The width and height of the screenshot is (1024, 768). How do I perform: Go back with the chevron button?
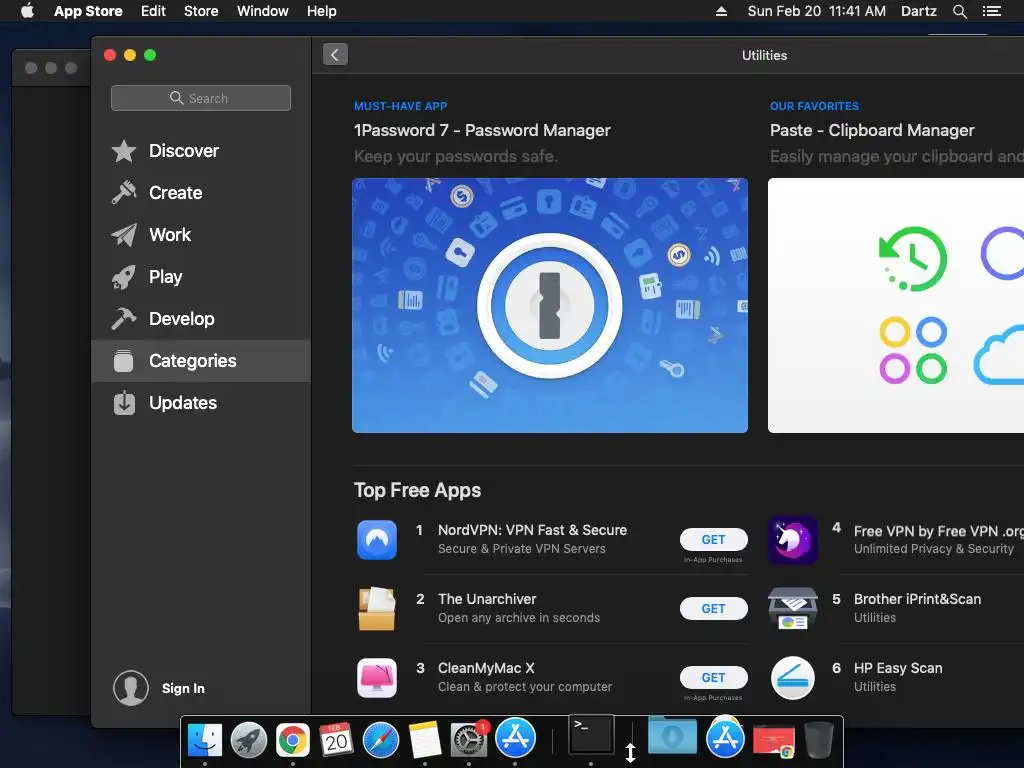coord(335,54)
